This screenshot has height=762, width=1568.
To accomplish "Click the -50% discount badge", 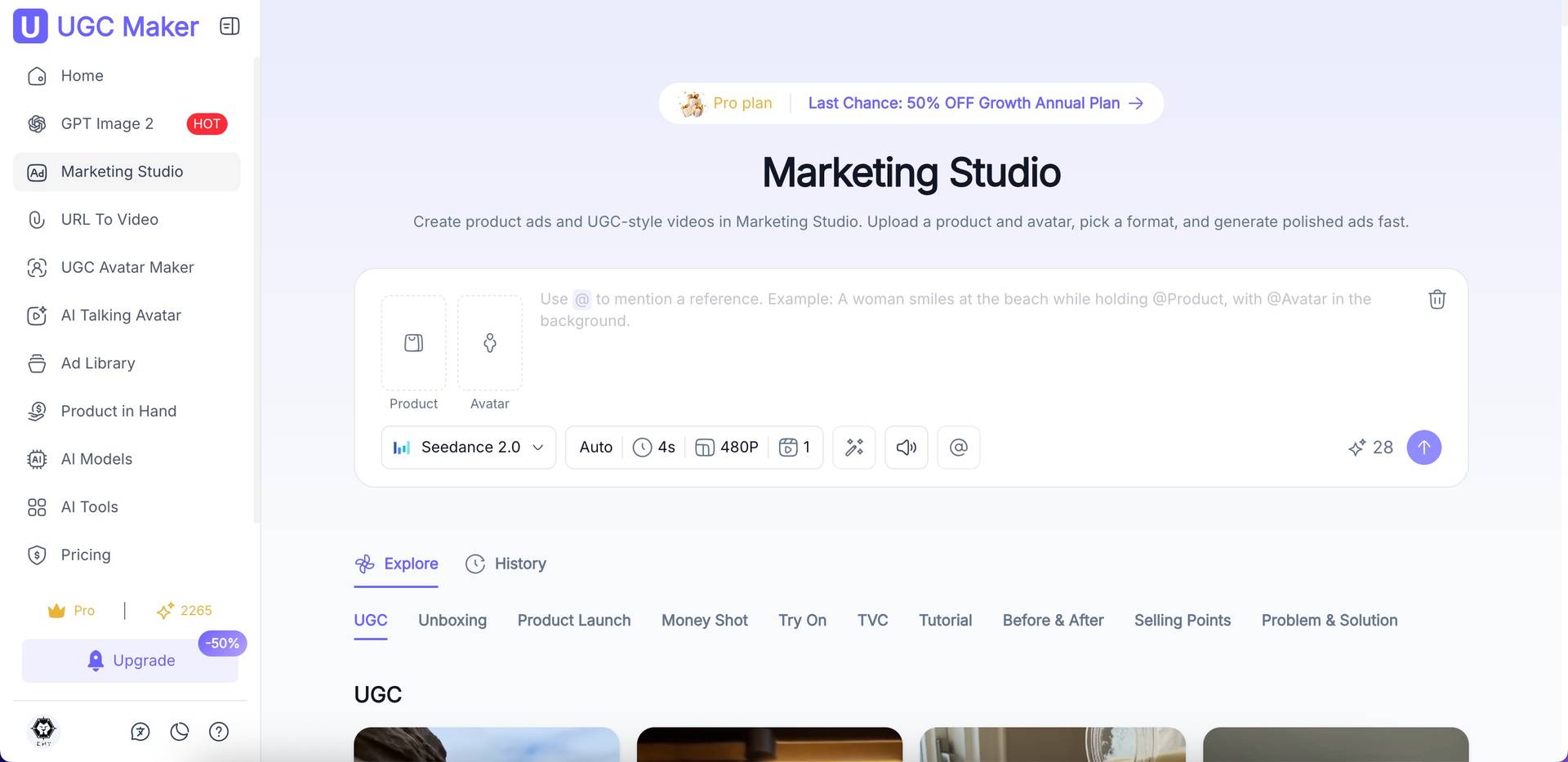I will pyautogui.click(x=222, y=644).
